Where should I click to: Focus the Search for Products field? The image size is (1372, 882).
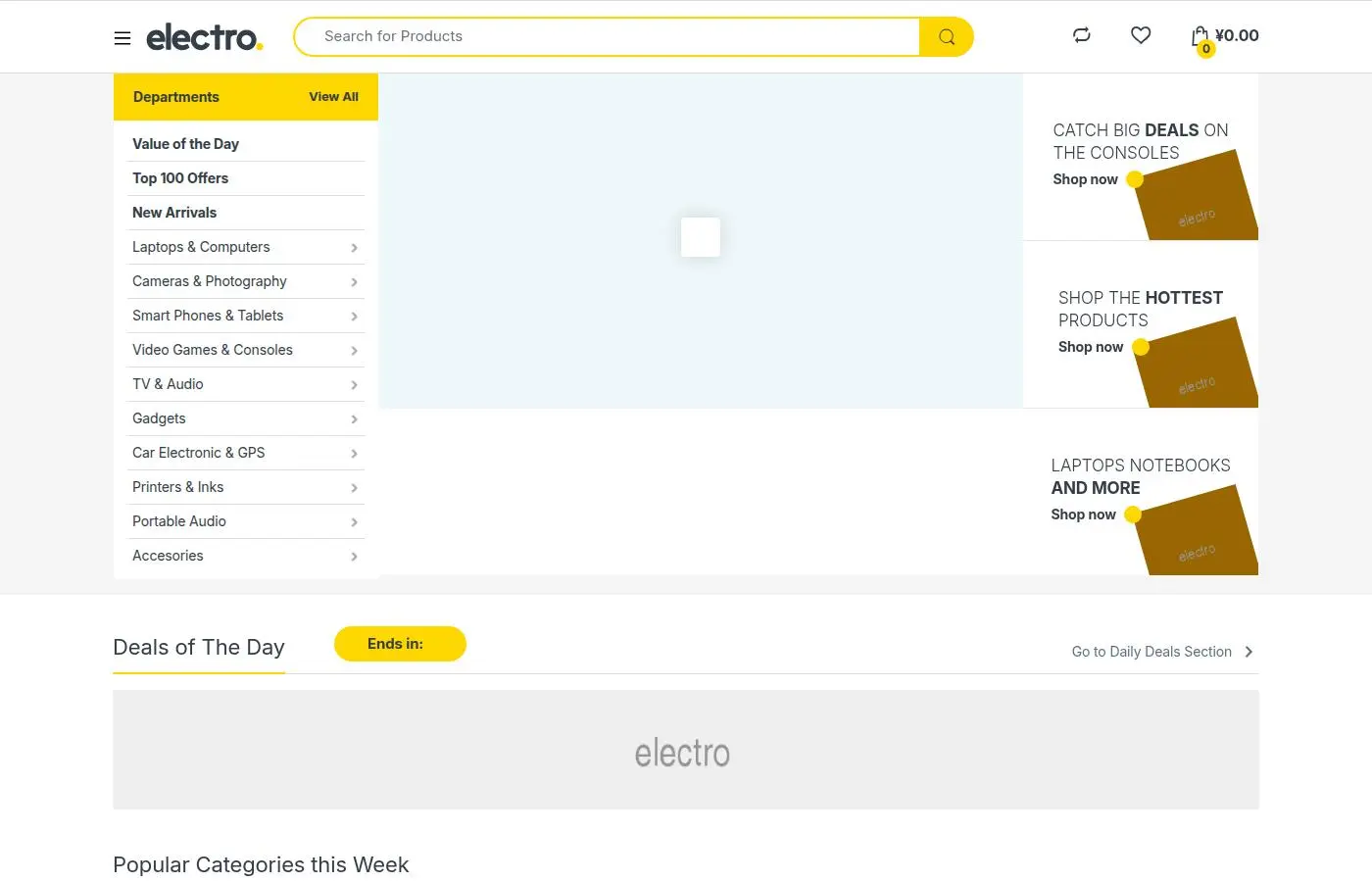point(608,36)
